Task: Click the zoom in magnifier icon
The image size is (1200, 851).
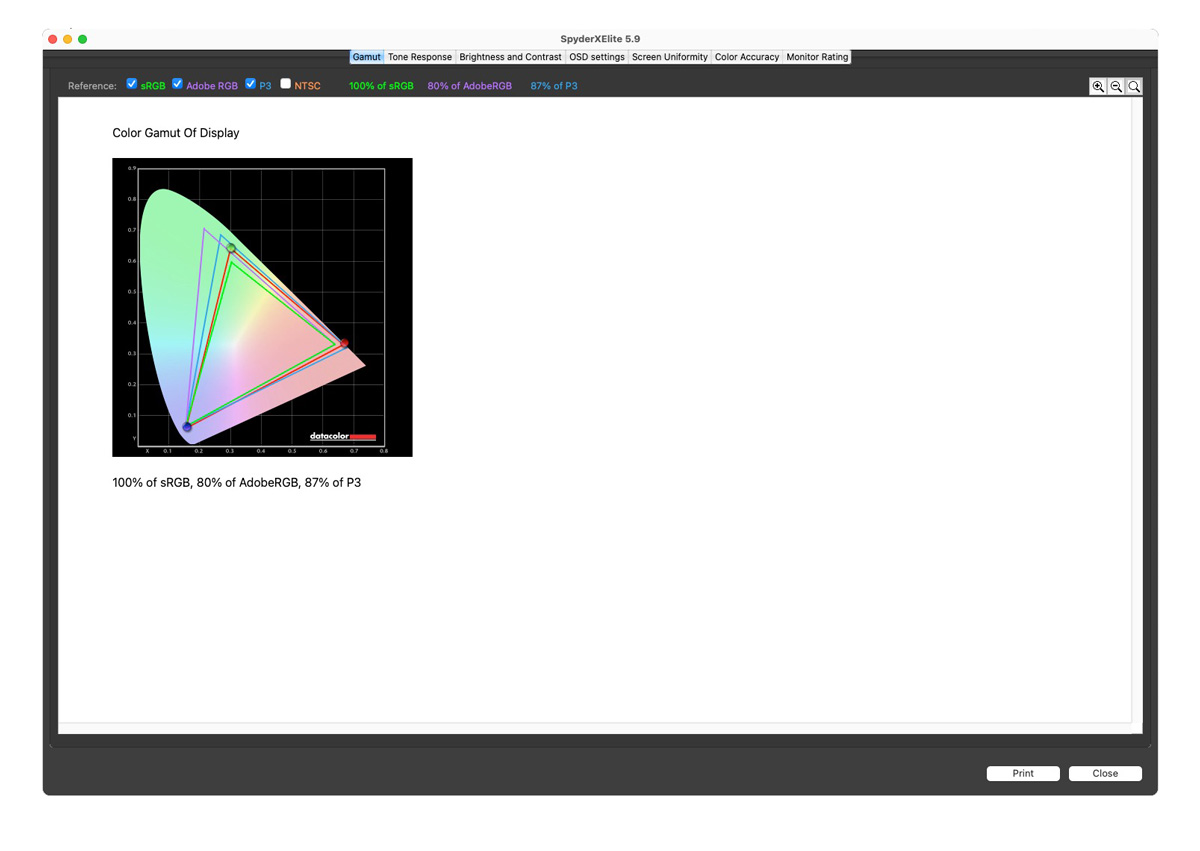Action: pos(1098,87)
